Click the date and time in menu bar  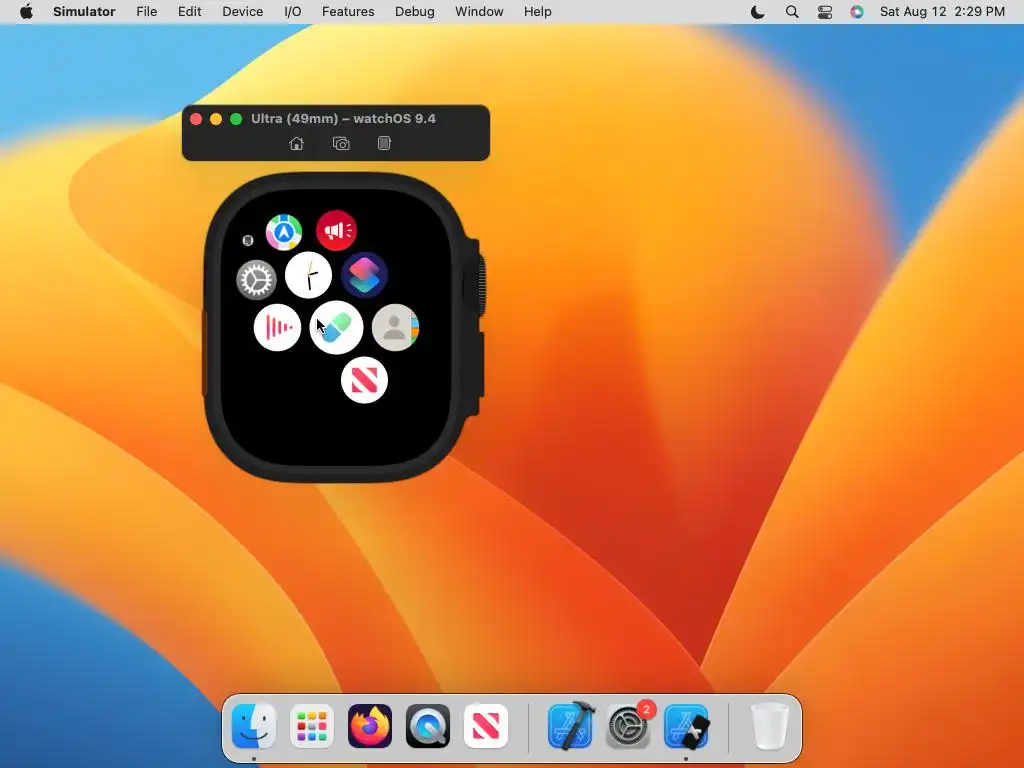coord(942,12)
